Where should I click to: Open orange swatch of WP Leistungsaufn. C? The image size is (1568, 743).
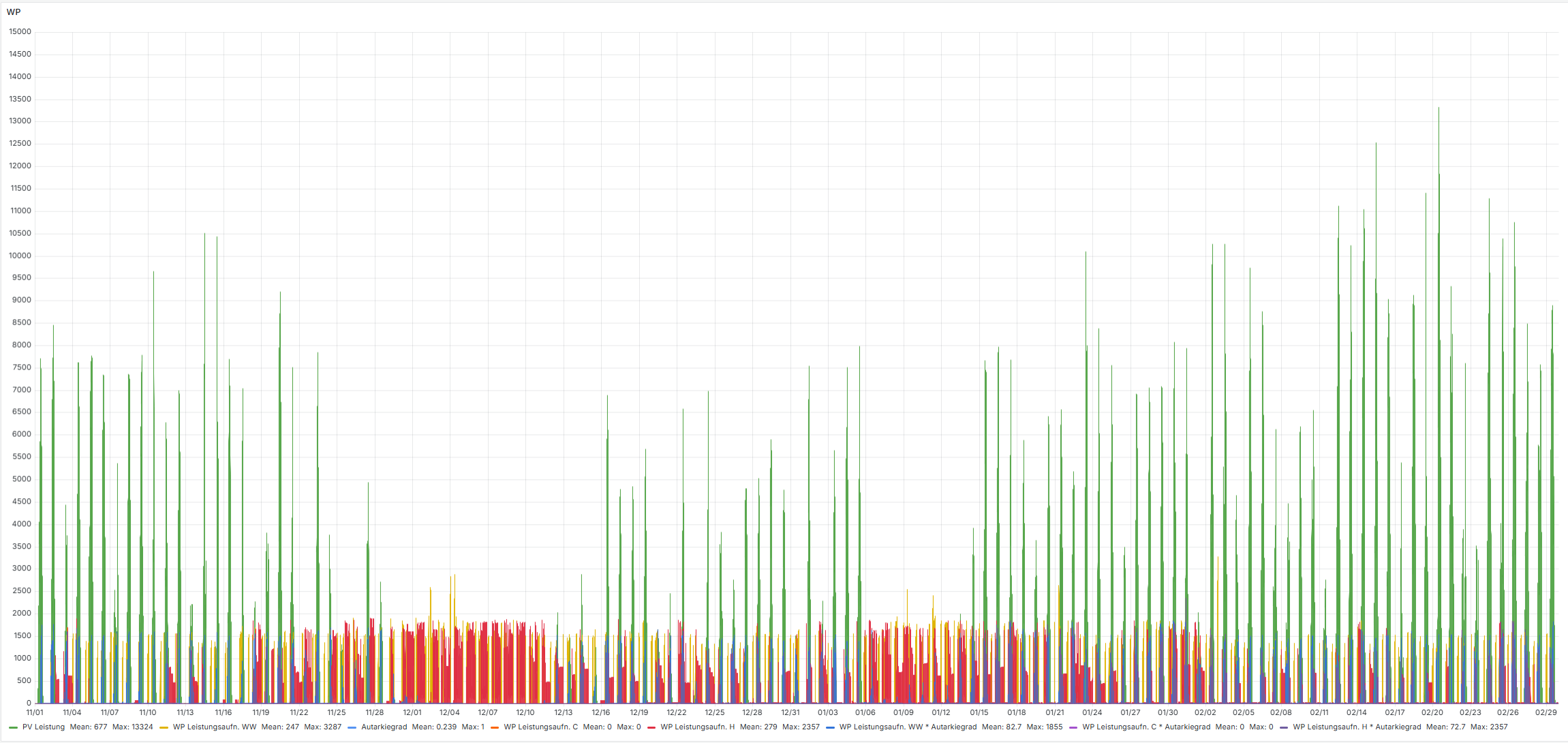click(x=494, y=727)
